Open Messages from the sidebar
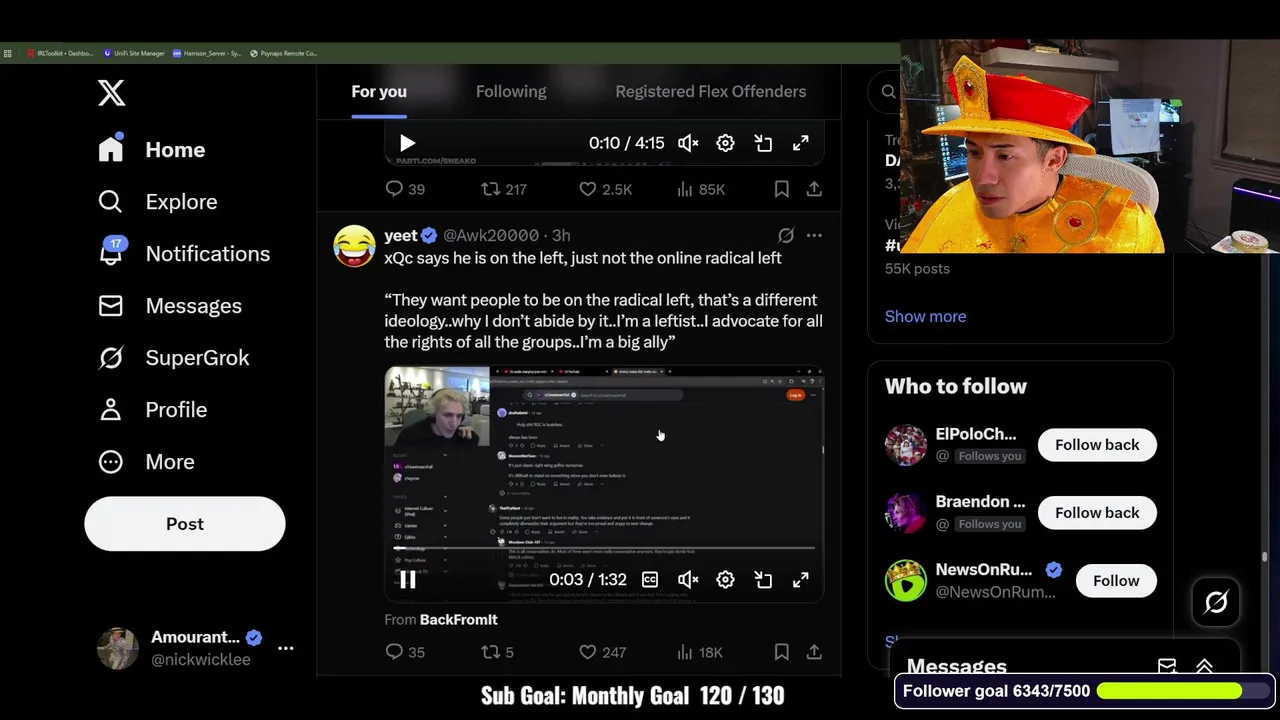The image size is (1280, 720). click(170, 305)
